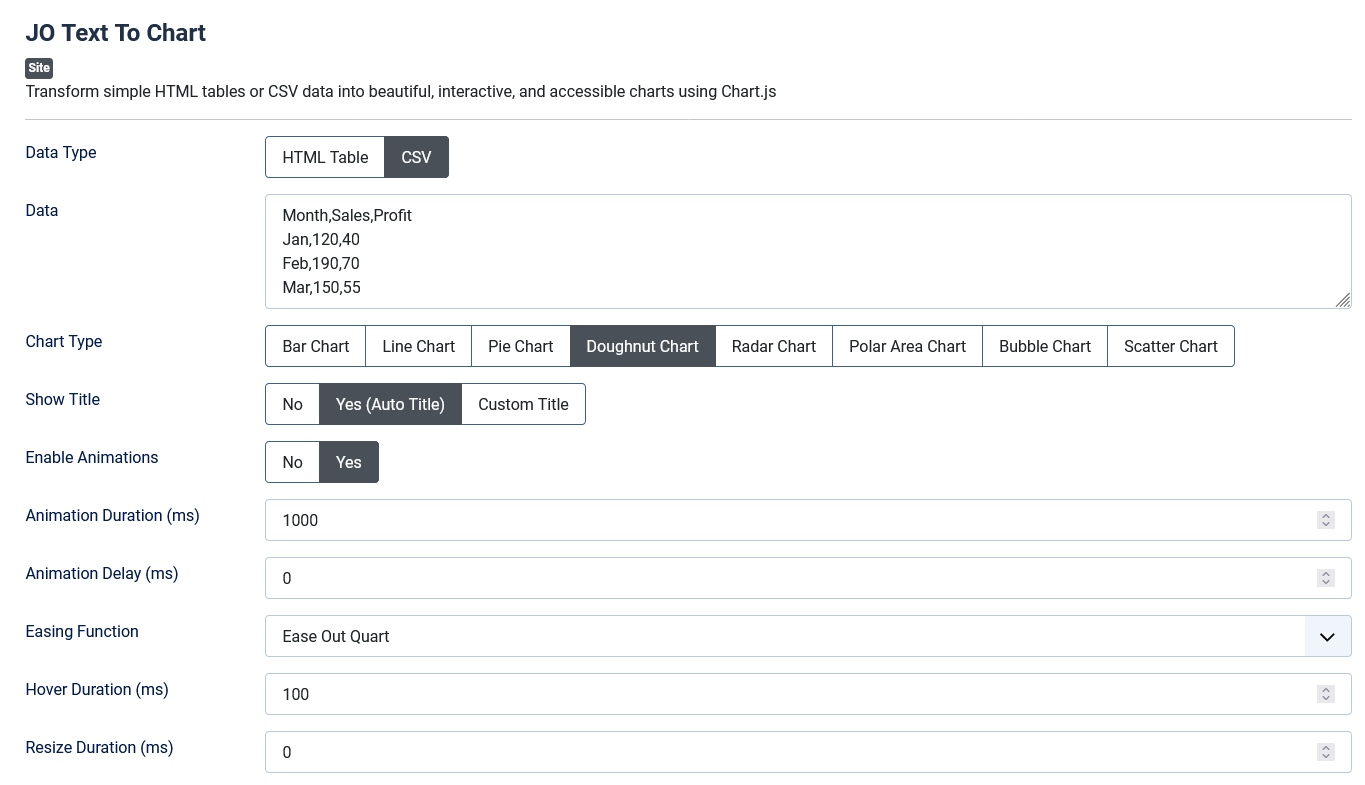
Task: Pick the Radar Chart type
Action: tap(773, 346)
